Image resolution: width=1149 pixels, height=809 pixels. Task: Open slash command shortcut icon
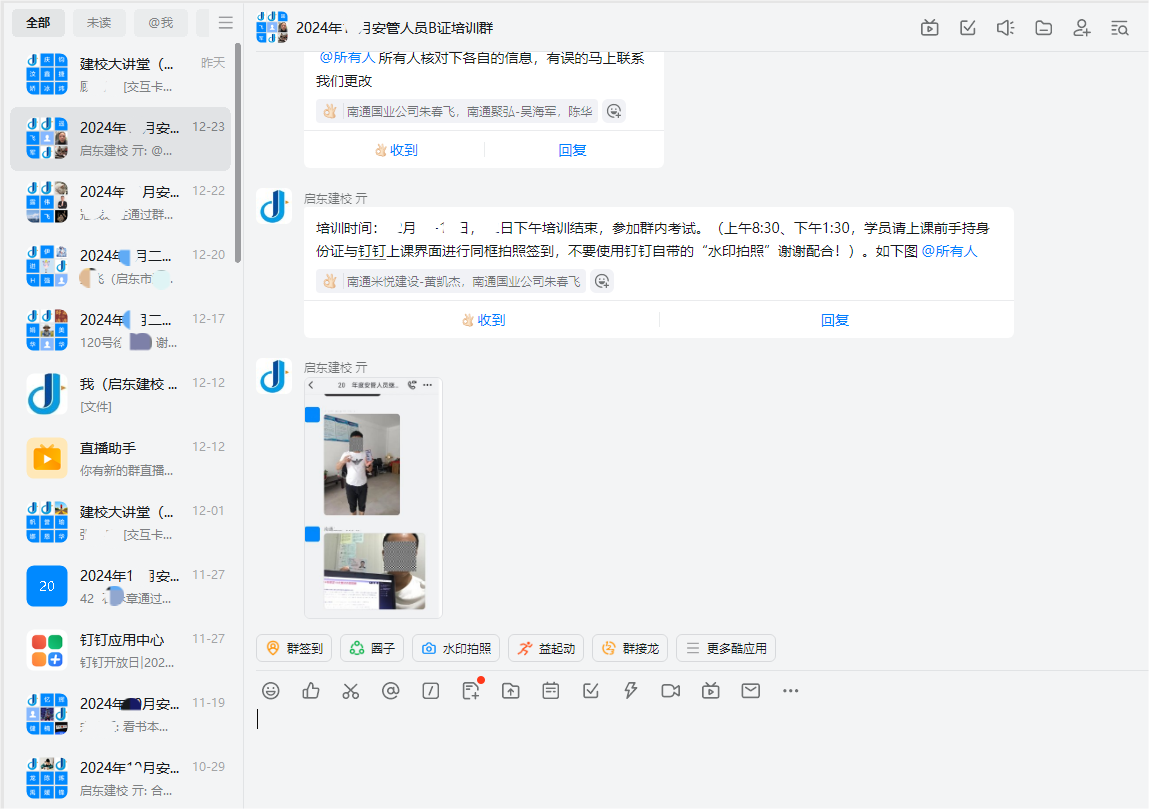(431, 690)
